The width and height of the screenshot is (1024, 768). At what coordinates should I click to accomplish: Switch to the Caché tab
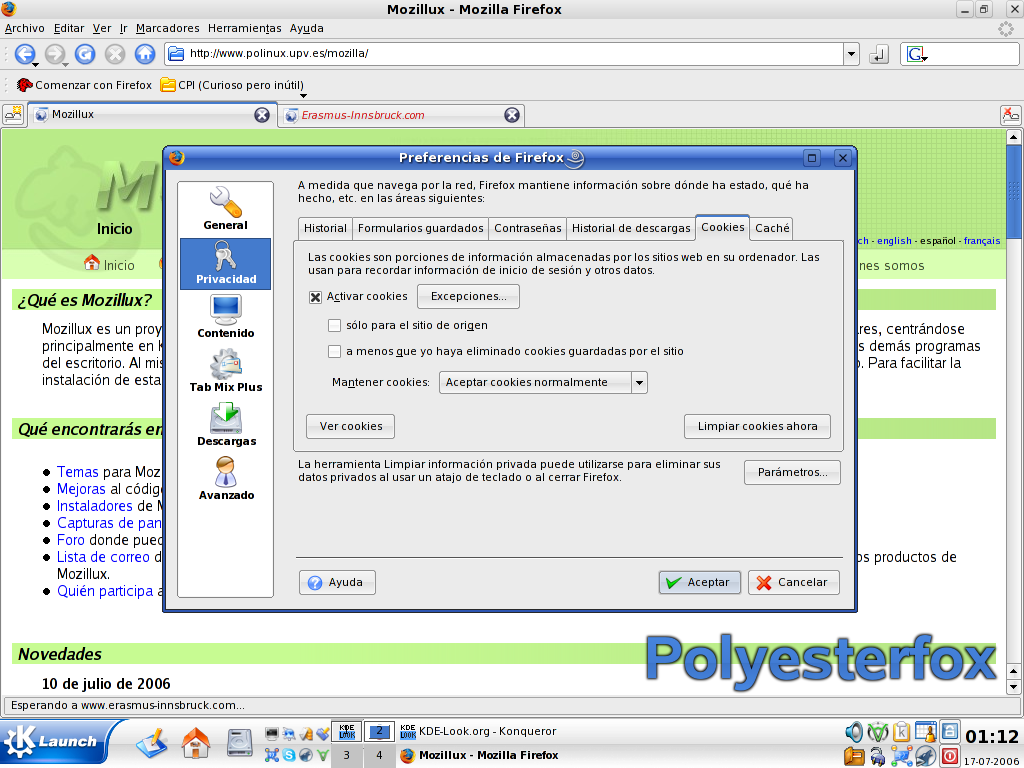click(772, 228)
